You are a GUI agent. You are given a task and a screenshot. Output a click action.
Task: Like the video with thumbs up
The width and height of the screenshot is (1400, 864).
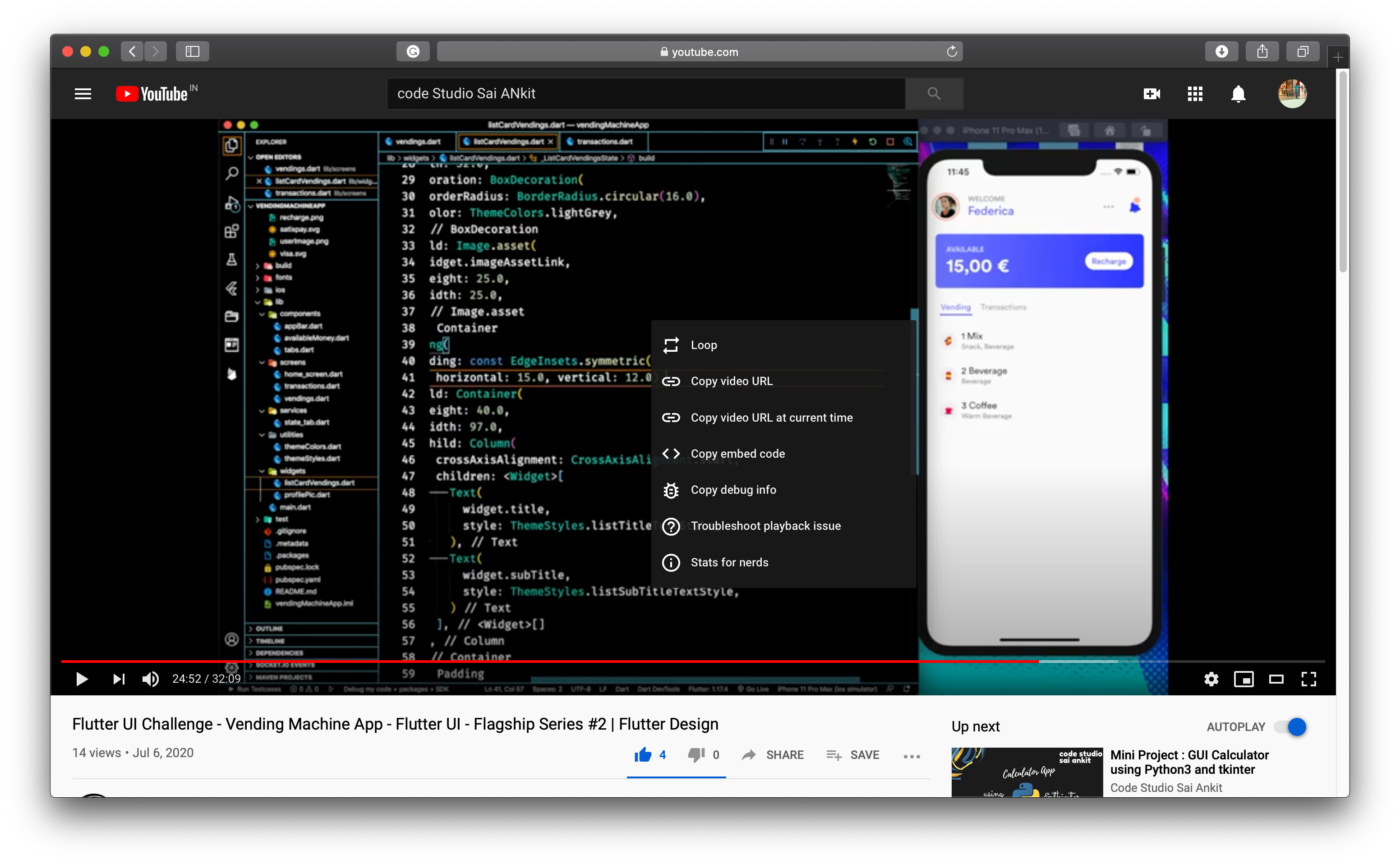(643, 755)
